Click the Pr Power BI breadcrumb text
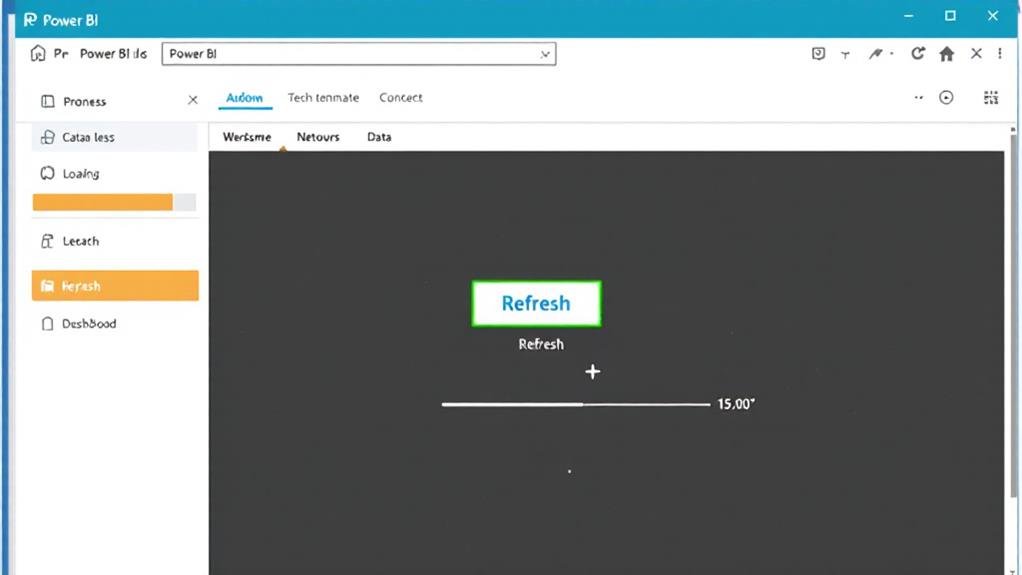This screenshot has width=1022, height=575. point(100,53)
